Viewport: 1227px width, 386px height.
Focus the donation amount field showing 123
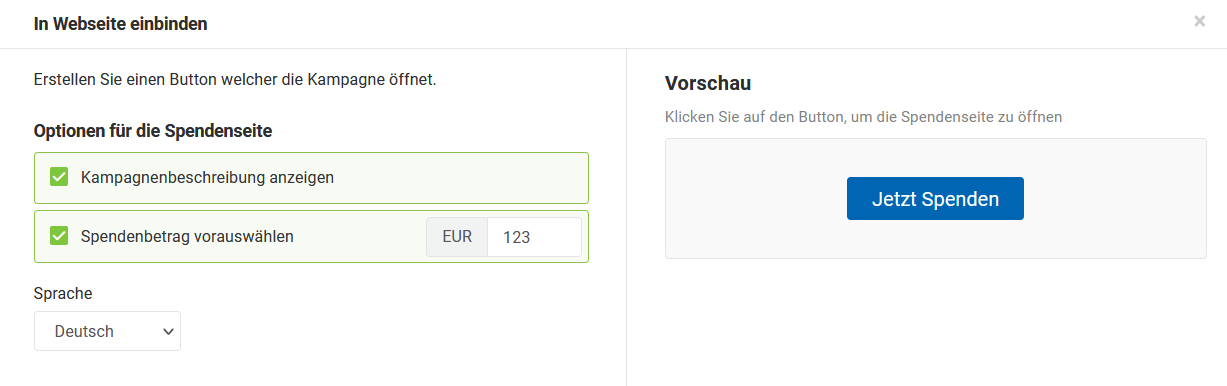click(x=534, y=237)
